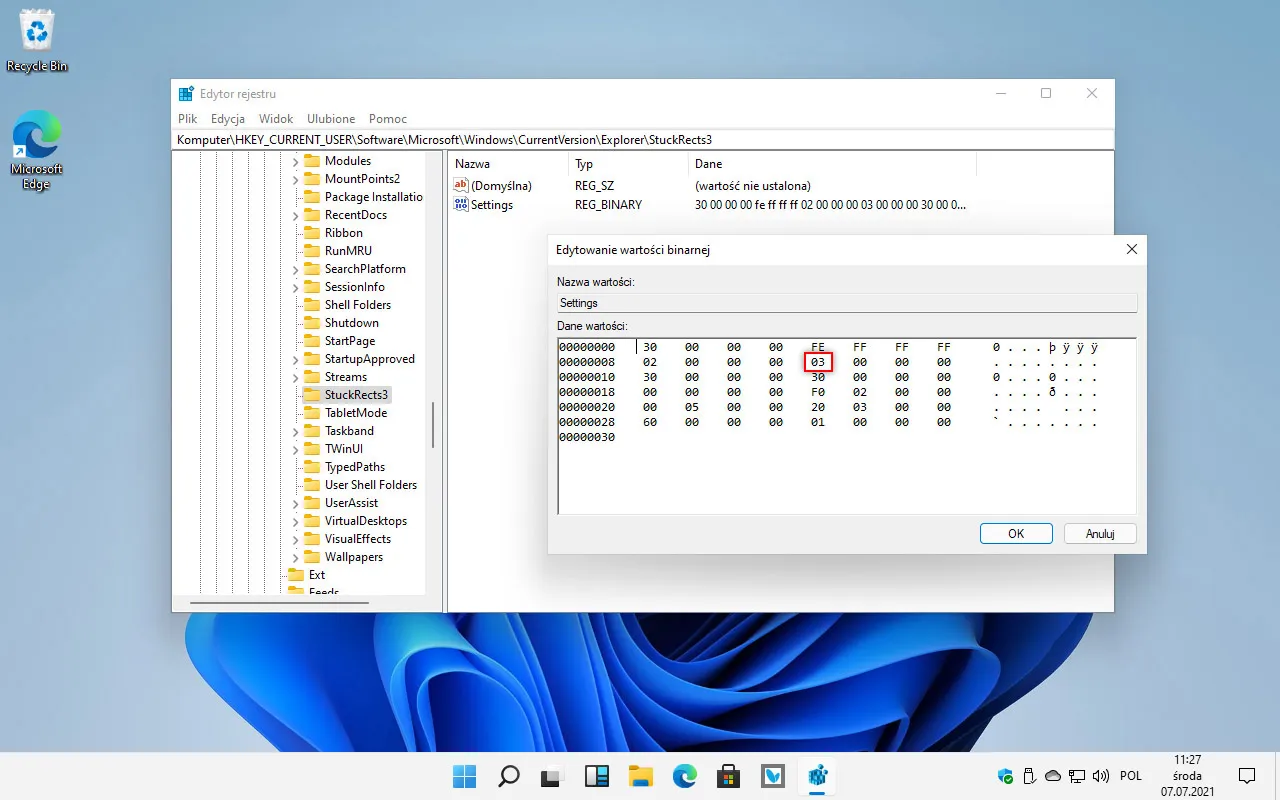Open the Widgets panel from taskbar
Image resolution: width=1280 pixels, height=800 pixels.
596,775
